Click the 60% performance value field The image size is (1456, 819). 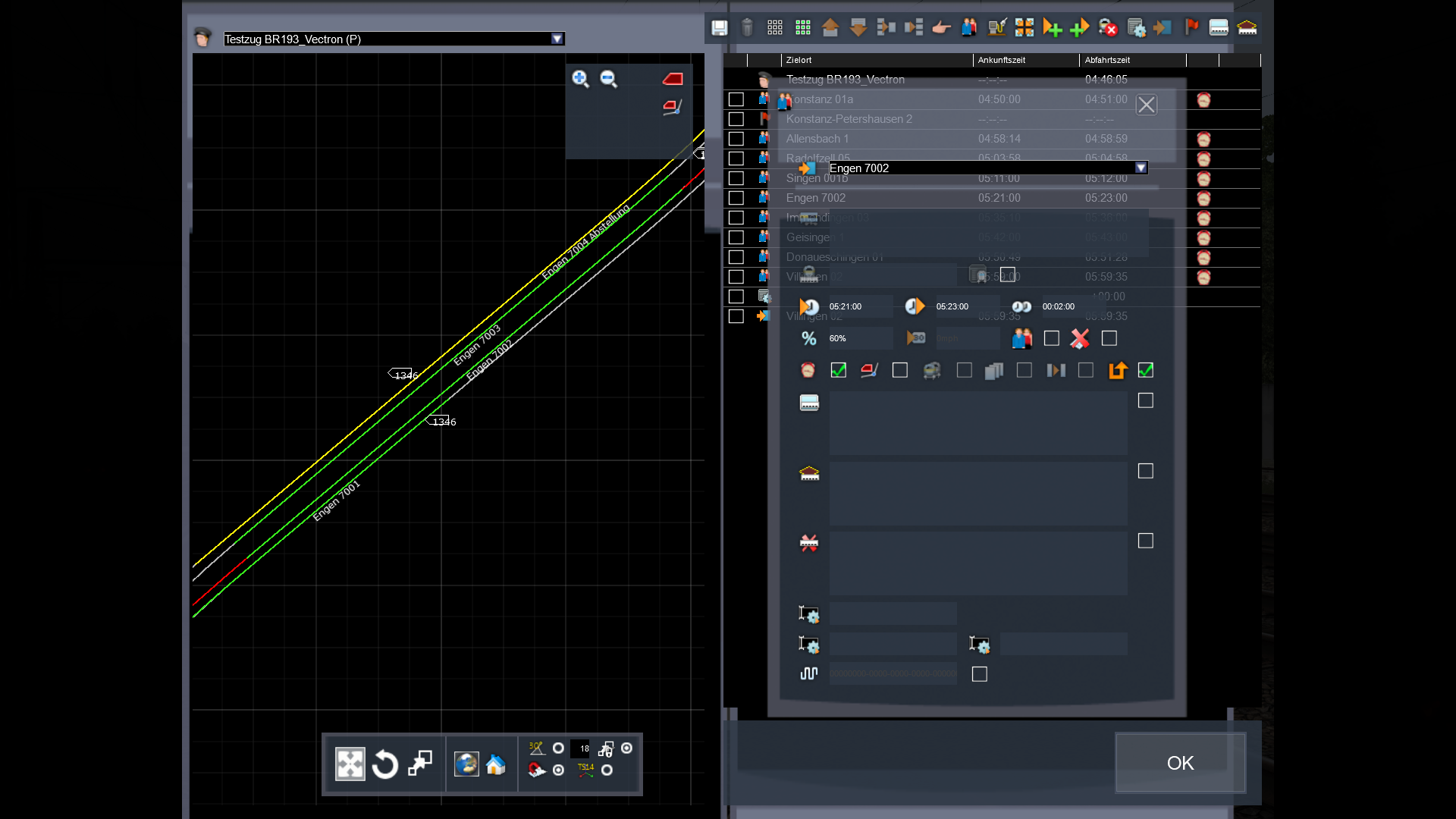(860, 338)
